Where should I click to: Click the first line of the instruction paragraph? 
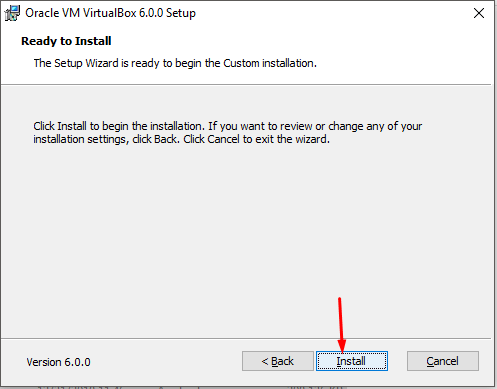click(228, 126)
